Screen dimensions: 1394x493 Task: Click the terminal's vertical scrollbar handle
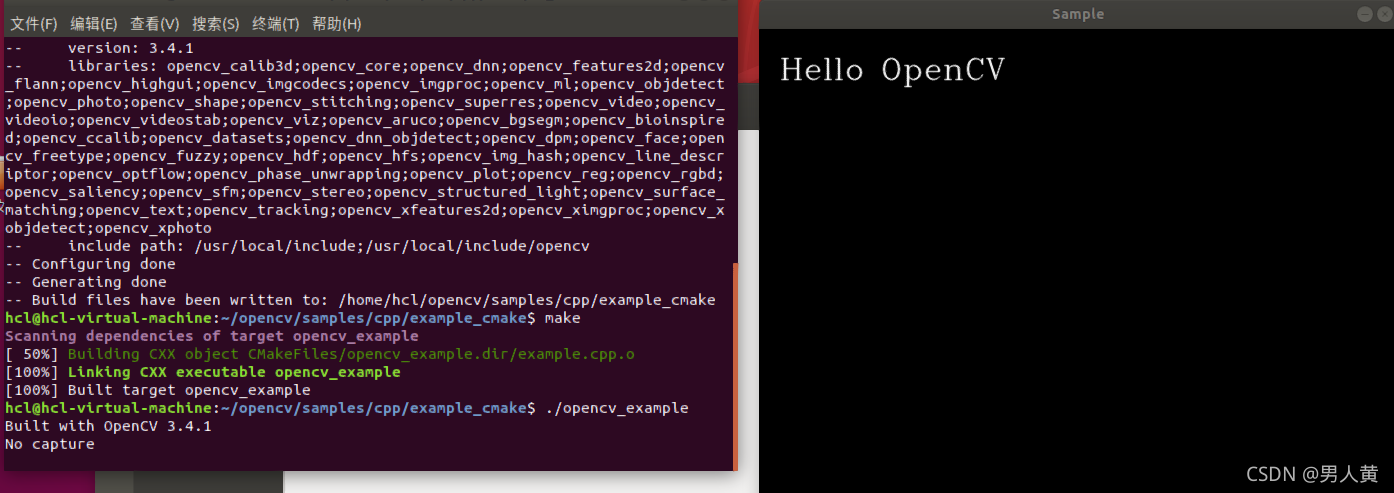[735, 366]
